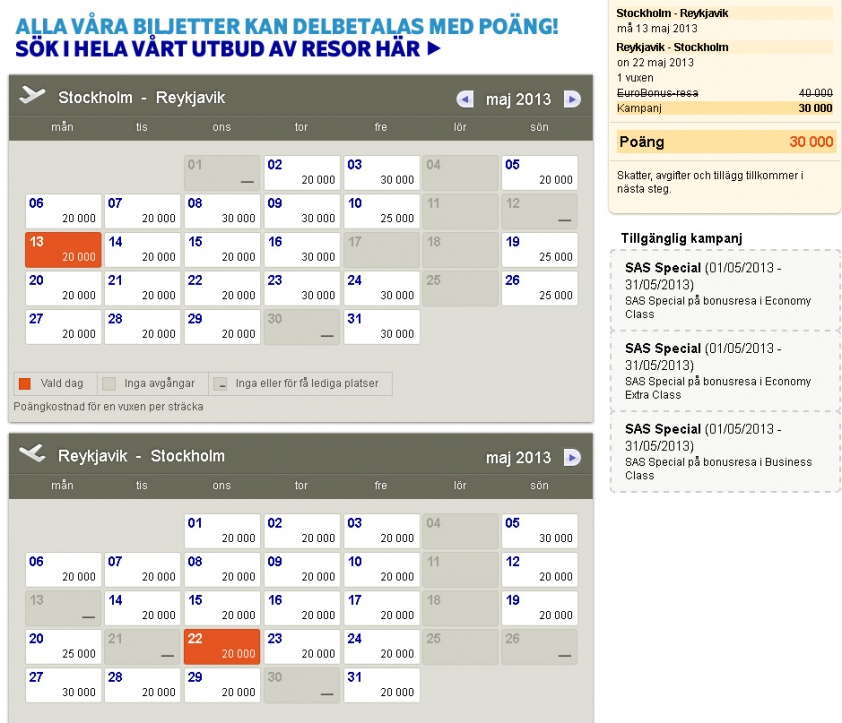Click the selected return day 22 May
This screenshot has width=842, height=723.
tap(222, 647)
